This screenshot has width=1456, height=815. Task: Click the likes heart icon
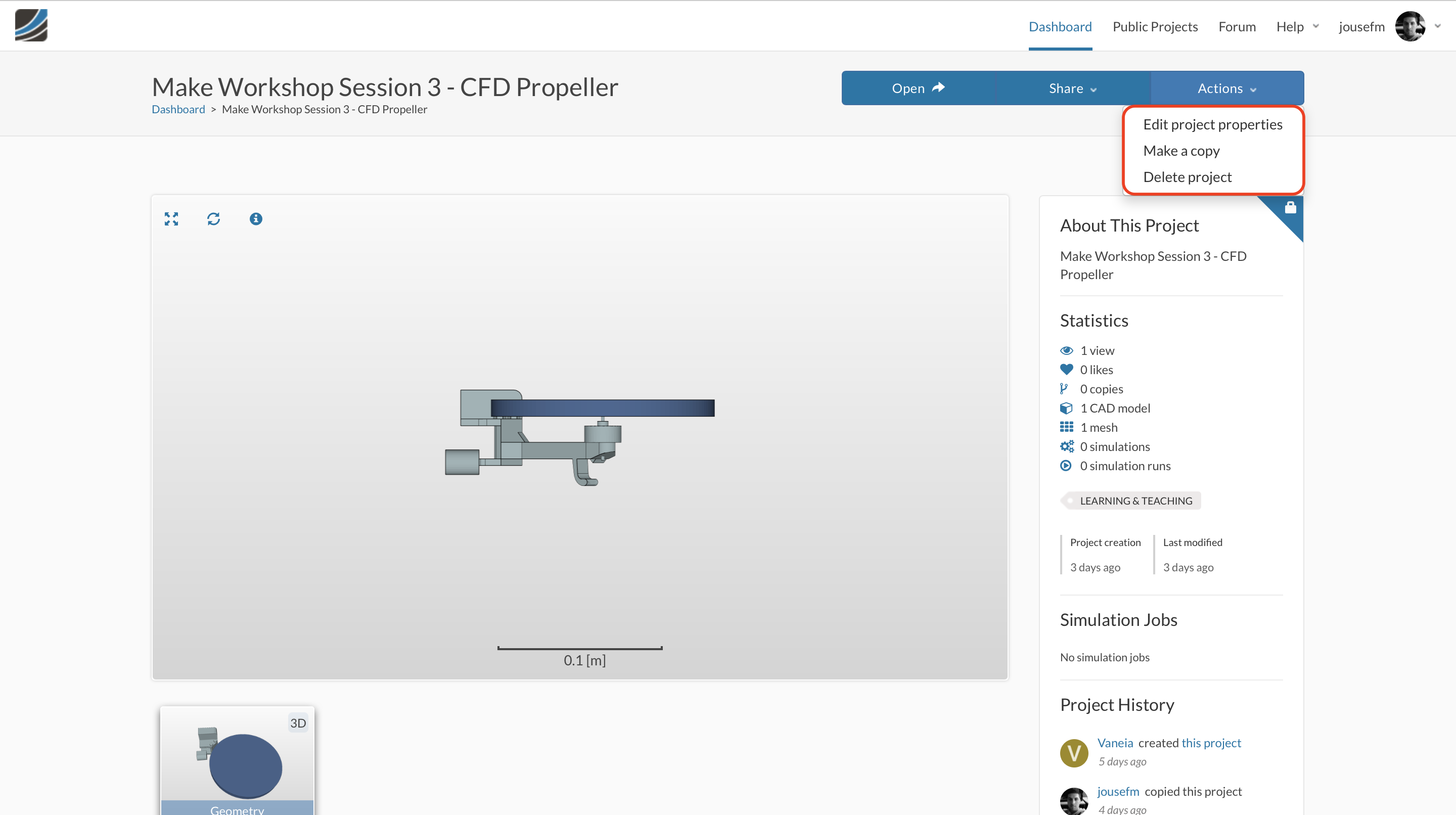point(1066,370)
